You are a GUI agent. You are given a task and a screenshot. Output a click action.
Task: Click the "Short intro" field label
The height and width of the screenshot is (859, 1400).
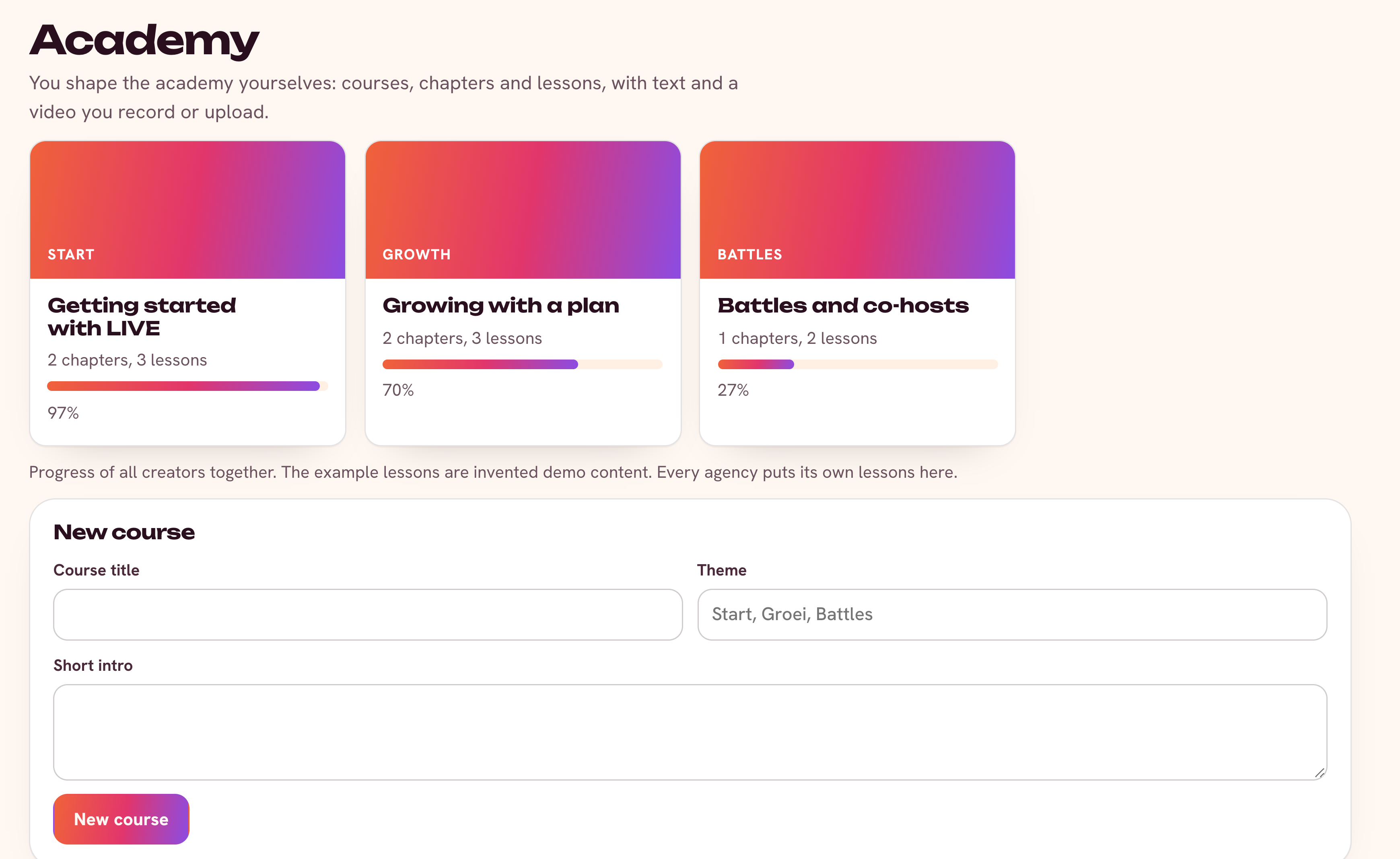[x=93, y=665]
